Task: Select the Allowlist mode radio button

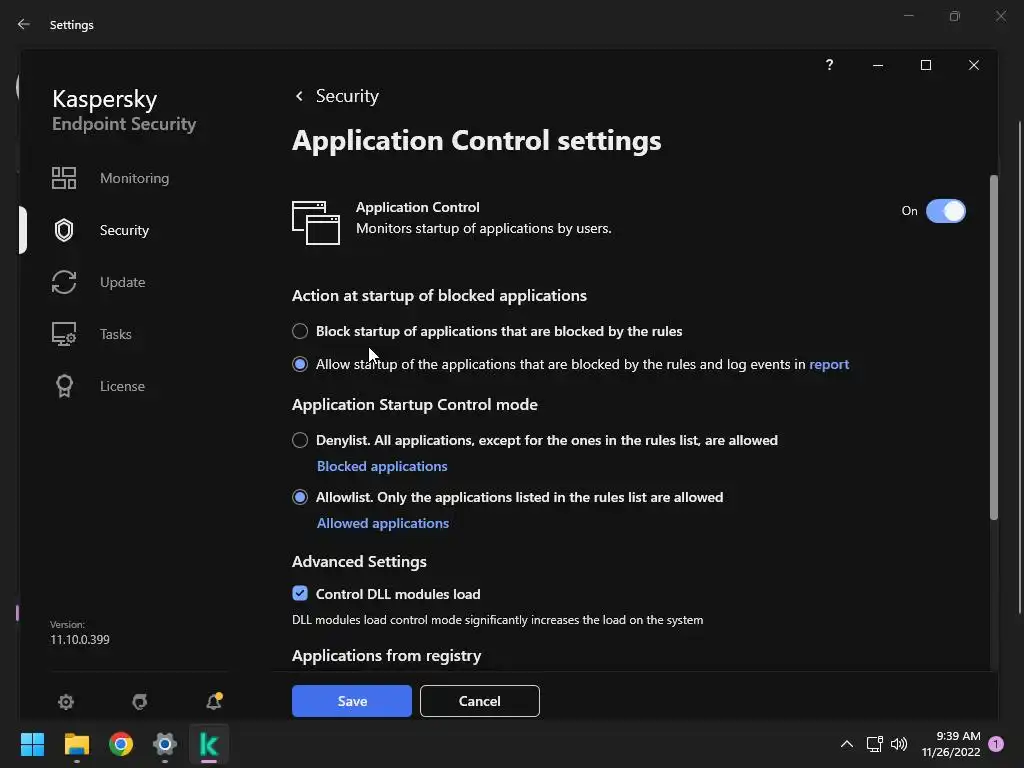Action: tap(300, 497)
